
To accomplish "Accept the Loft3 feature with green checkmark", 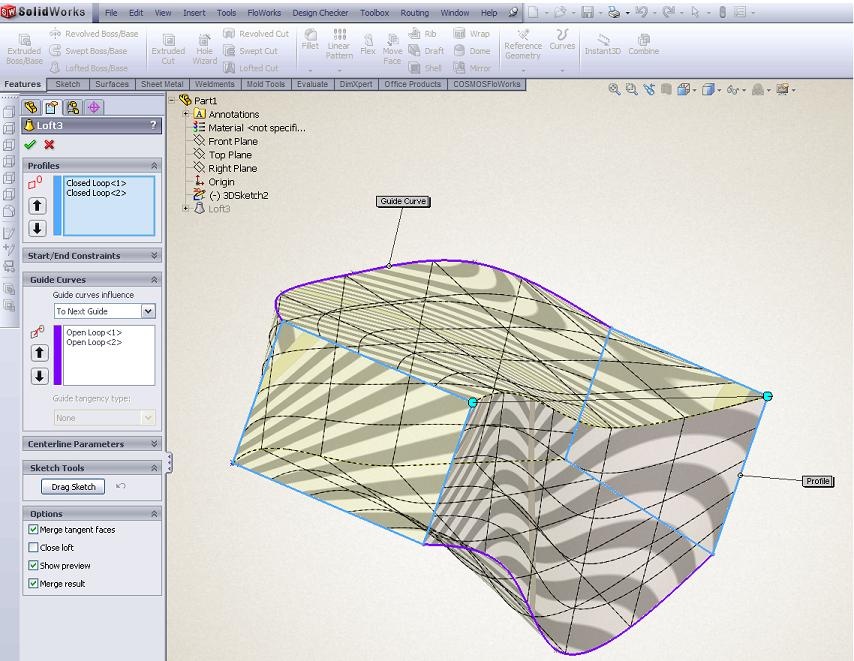I will coord(30,145).
